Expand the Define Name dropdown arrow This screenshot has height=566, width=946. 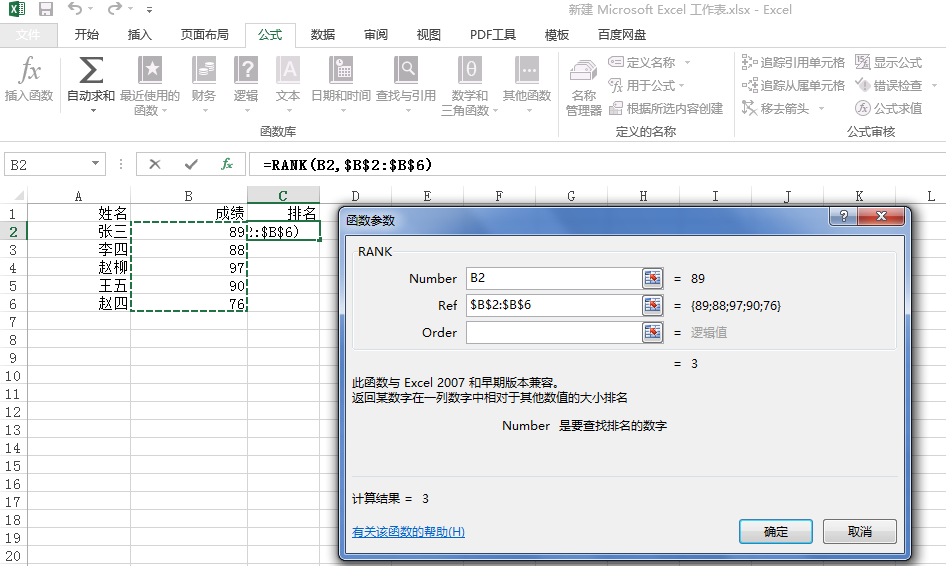(687, 62)
